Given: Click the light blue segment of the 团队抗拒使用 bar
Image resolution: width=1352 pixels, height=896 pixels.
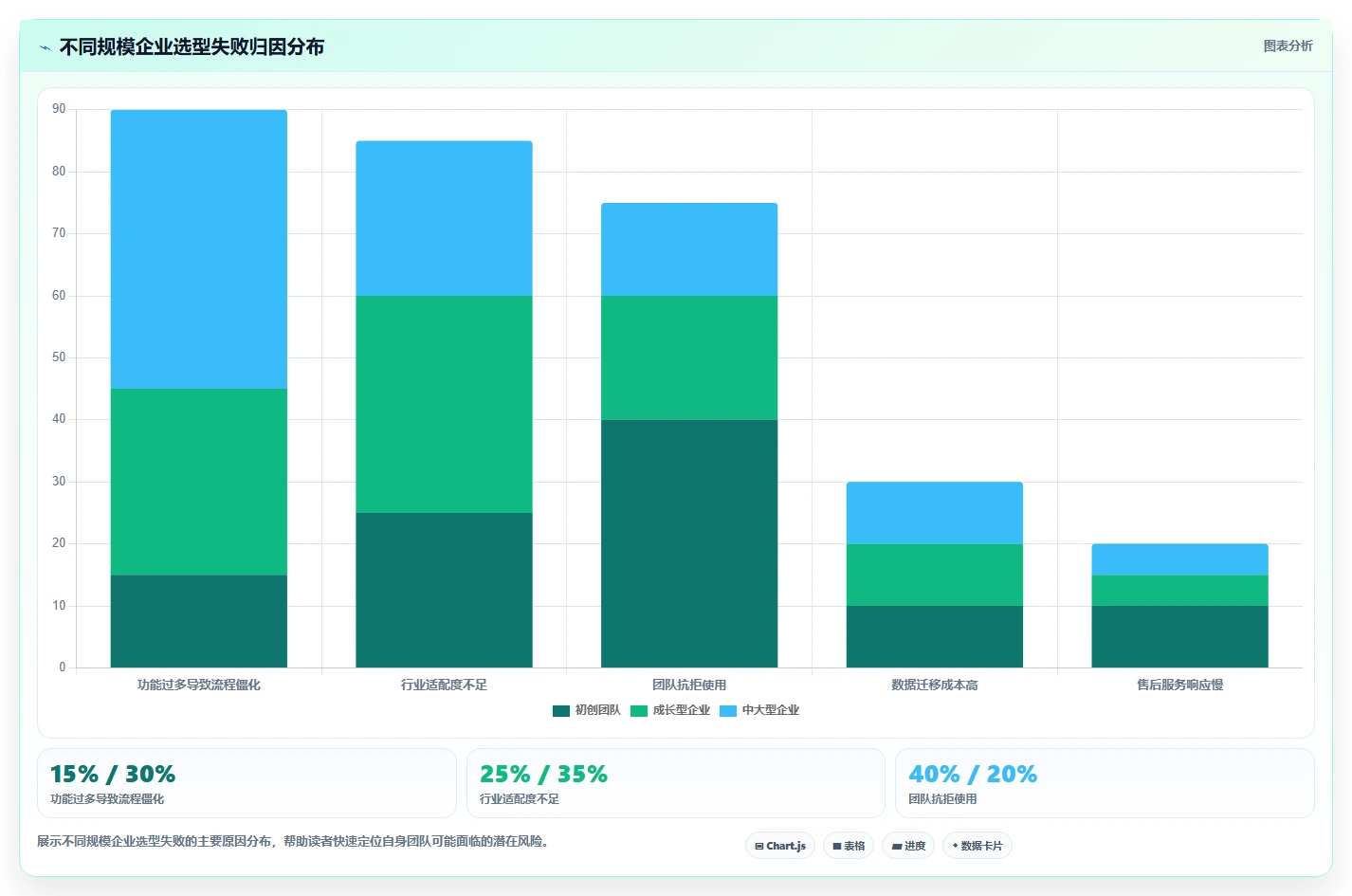Looking at the screenshot, I should [x=689, y=249].
